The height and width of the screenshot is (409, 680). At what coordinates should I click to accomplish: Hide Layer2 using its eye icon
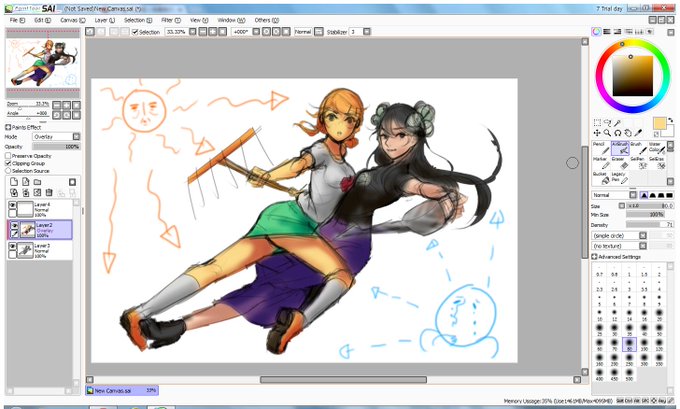pyautogui.click(x=14, y=226)
